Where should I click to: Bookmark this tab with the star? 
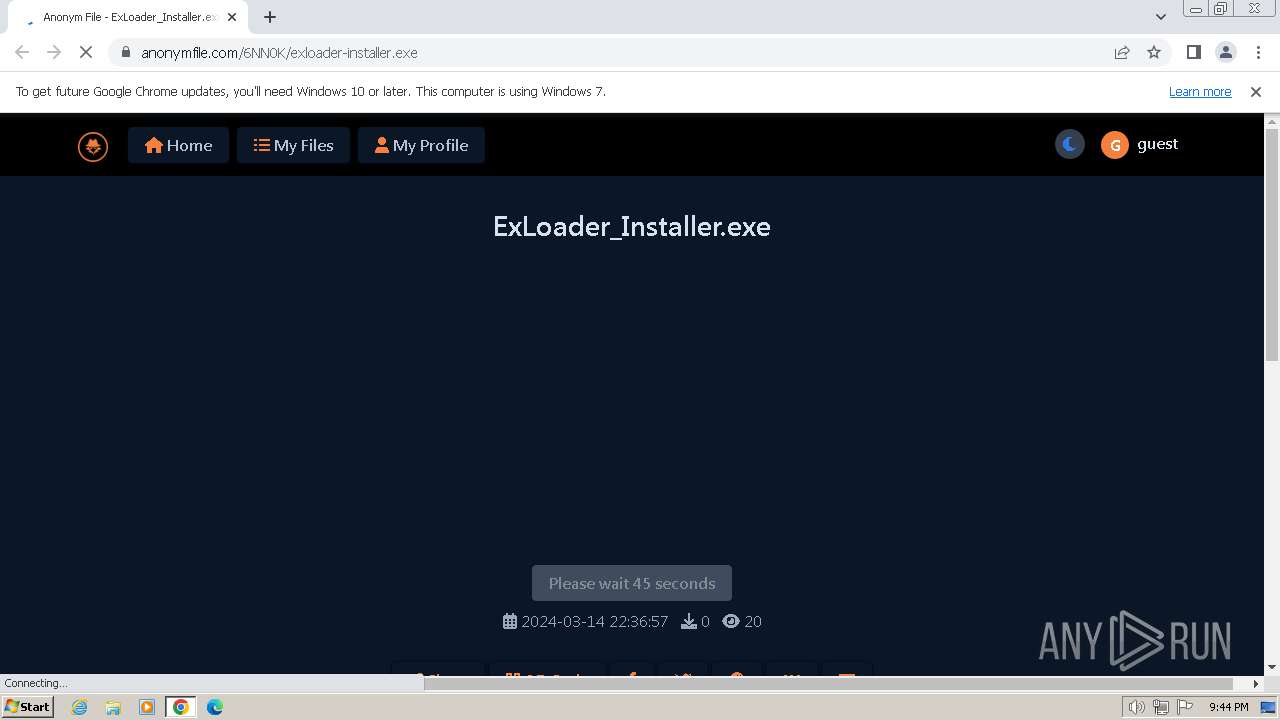tap(1154, 52)
